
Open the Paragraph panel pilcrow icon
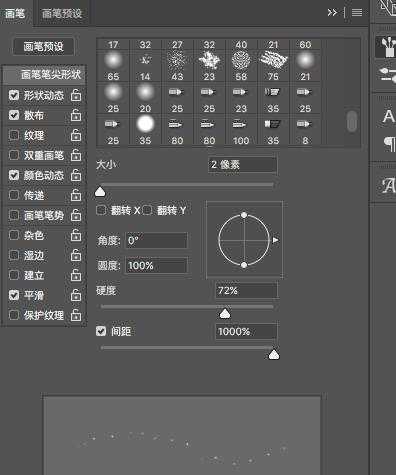(x=389, y=144)
